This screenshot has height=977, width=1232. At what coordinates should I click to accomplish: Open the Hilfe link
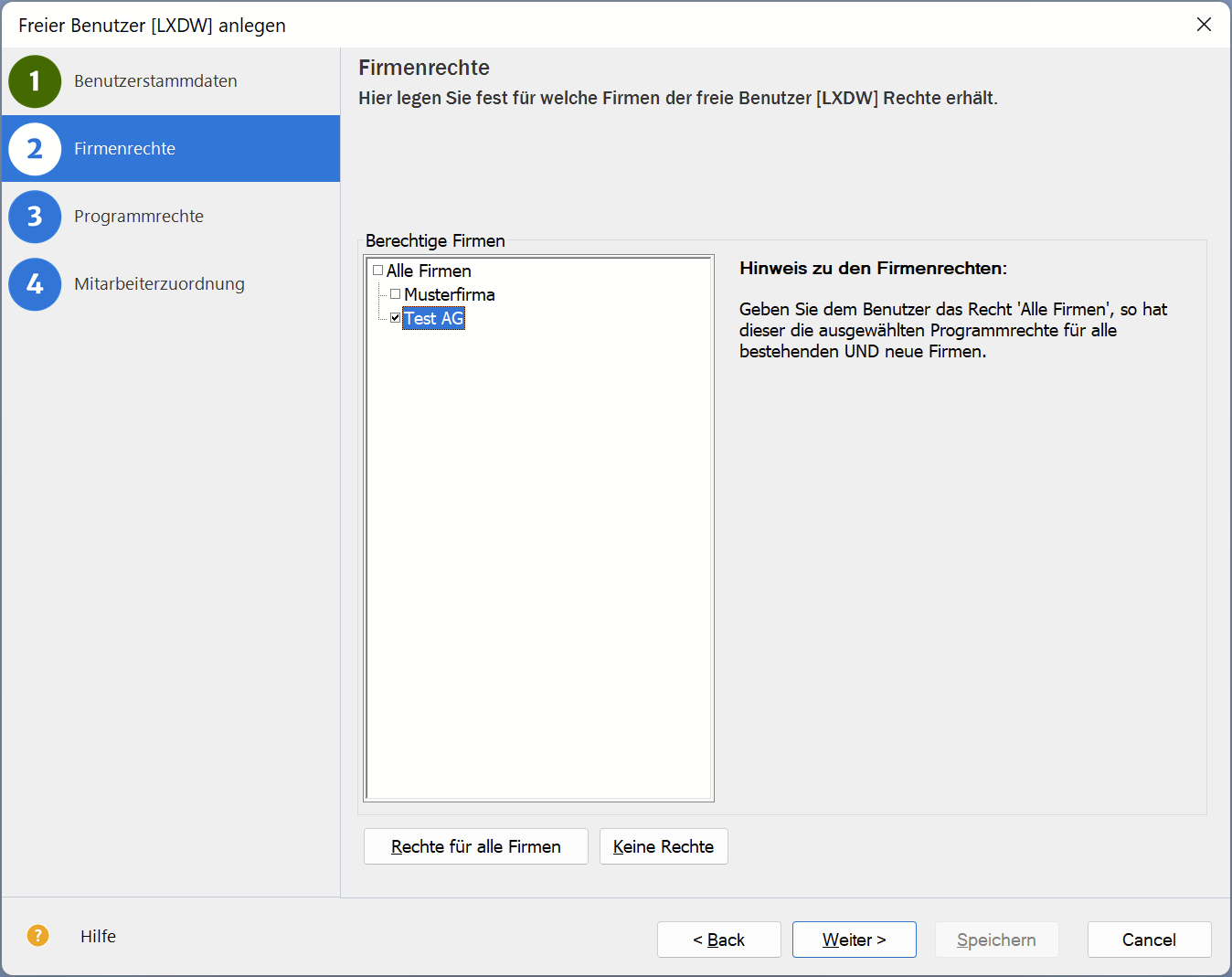pyautogui.click(x=98, y=936)
